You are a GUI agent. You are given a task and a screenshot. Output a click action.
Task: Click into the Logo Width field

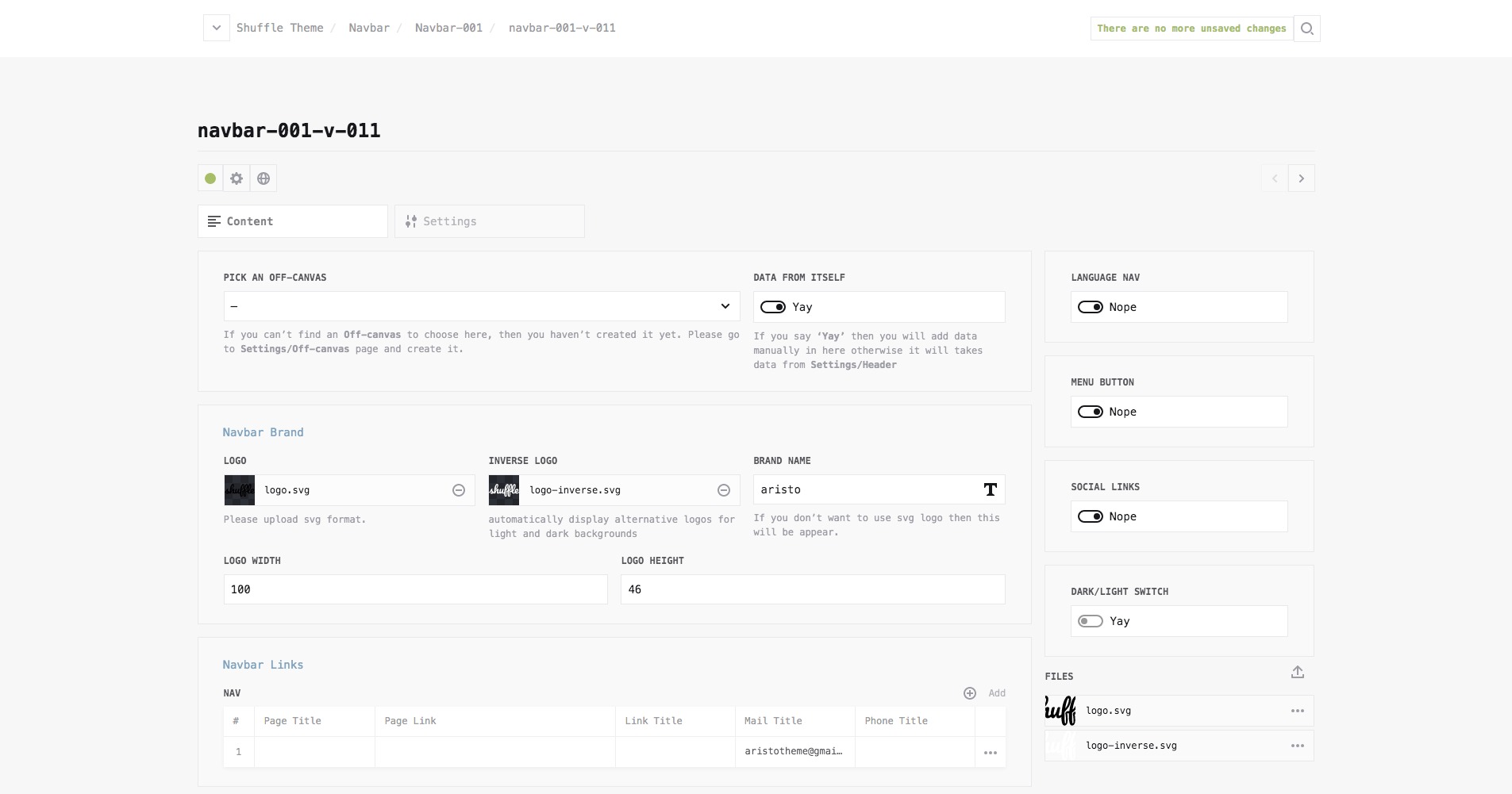[x=415, y=589]
